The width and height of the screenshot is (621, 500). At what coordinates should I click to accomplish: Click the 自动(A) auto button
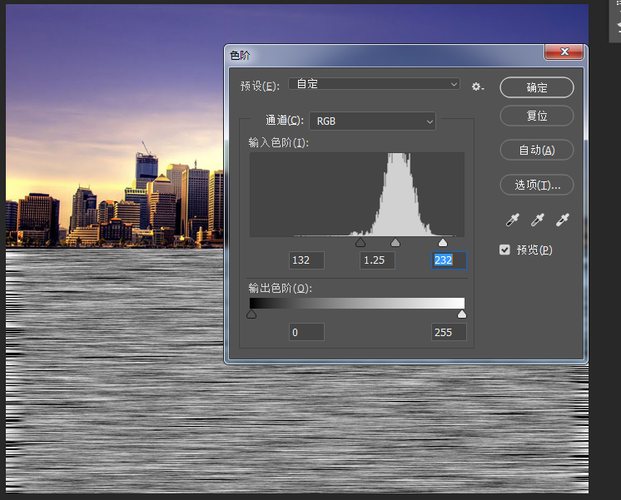point(536,150)
